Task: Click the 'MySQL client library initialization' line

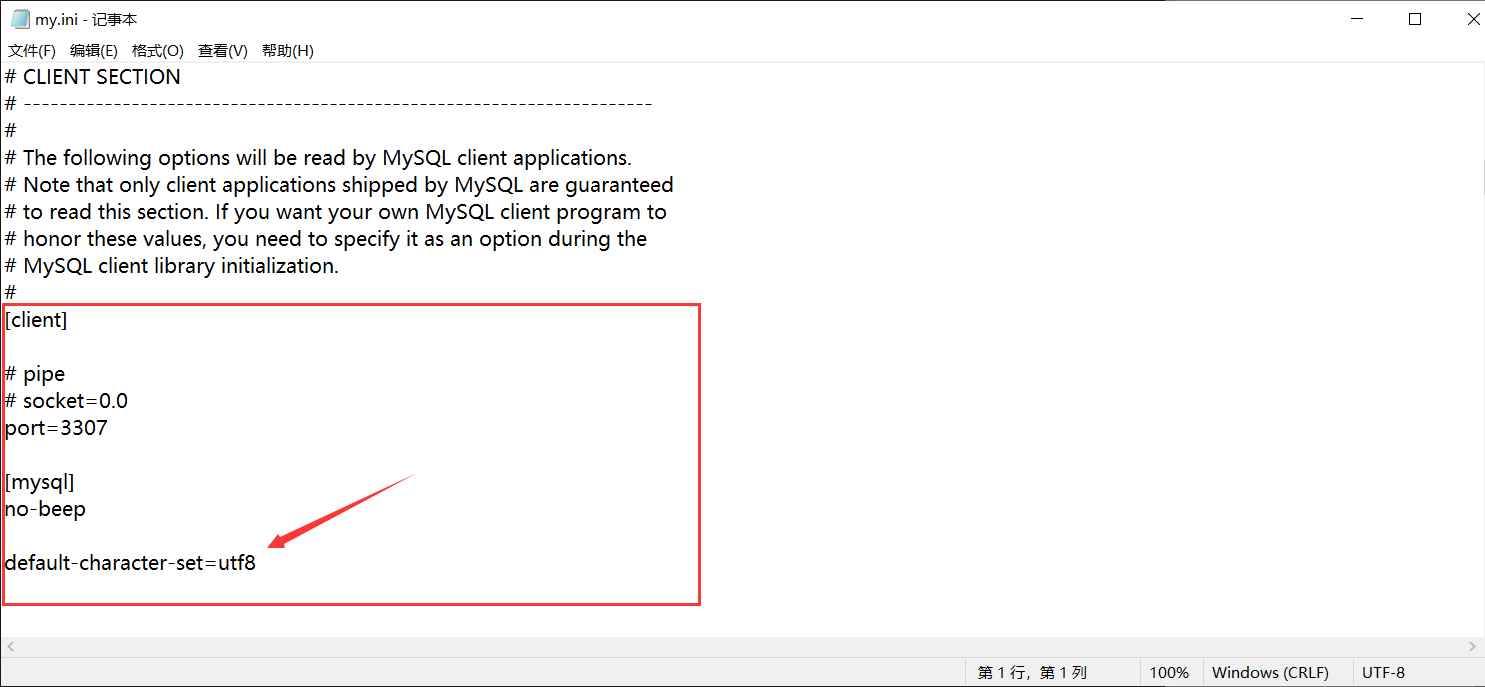Action: tap(172, 266)
